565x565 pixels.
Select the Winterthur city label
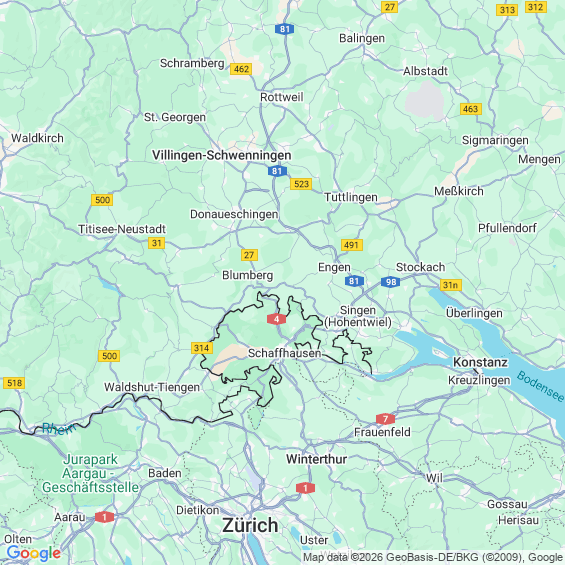pyautogui.click(x=316, y=459)
